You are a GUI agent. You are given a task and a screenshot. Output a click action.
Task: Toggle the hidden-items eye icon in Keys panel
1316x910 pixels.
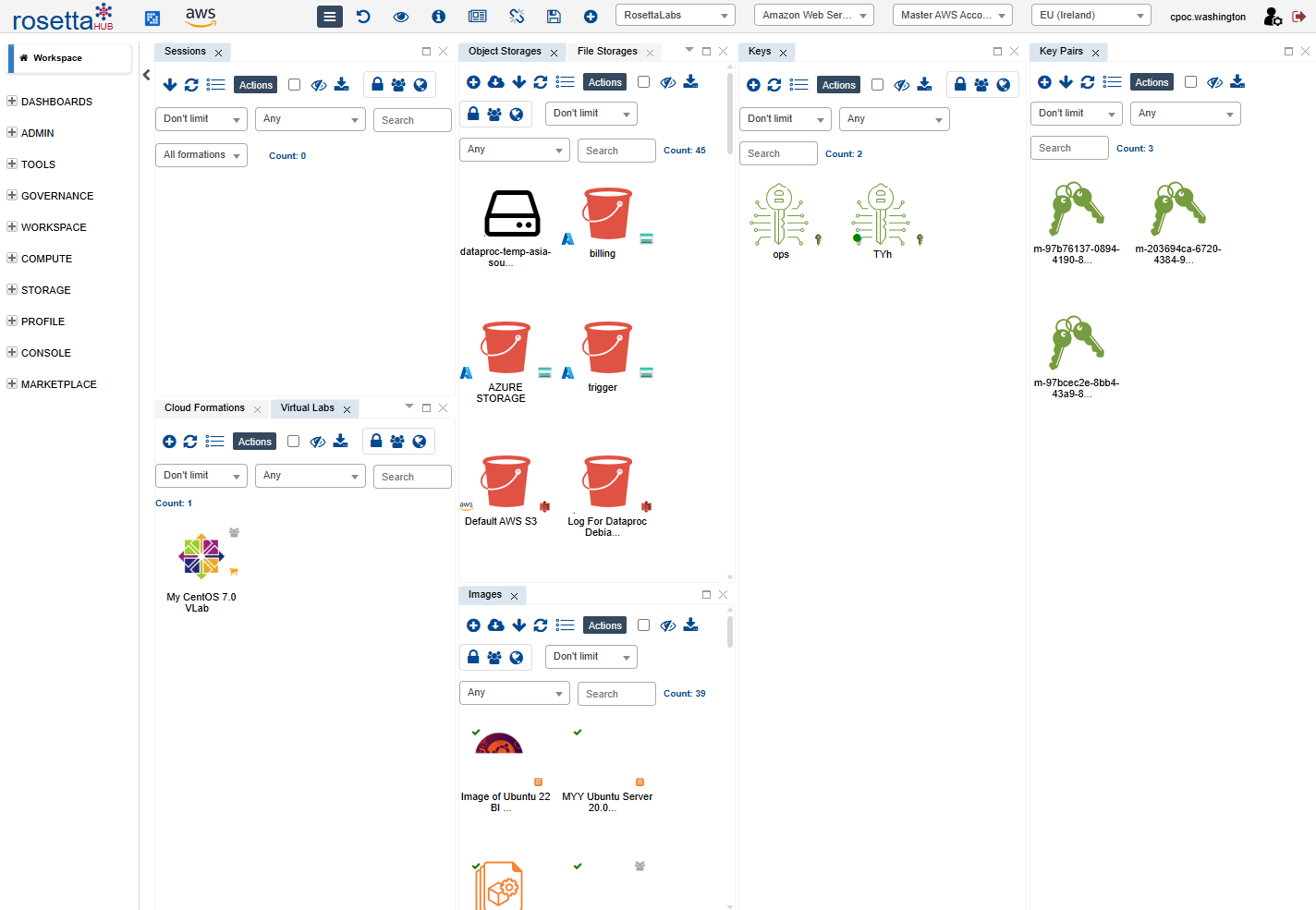(901, 85)
